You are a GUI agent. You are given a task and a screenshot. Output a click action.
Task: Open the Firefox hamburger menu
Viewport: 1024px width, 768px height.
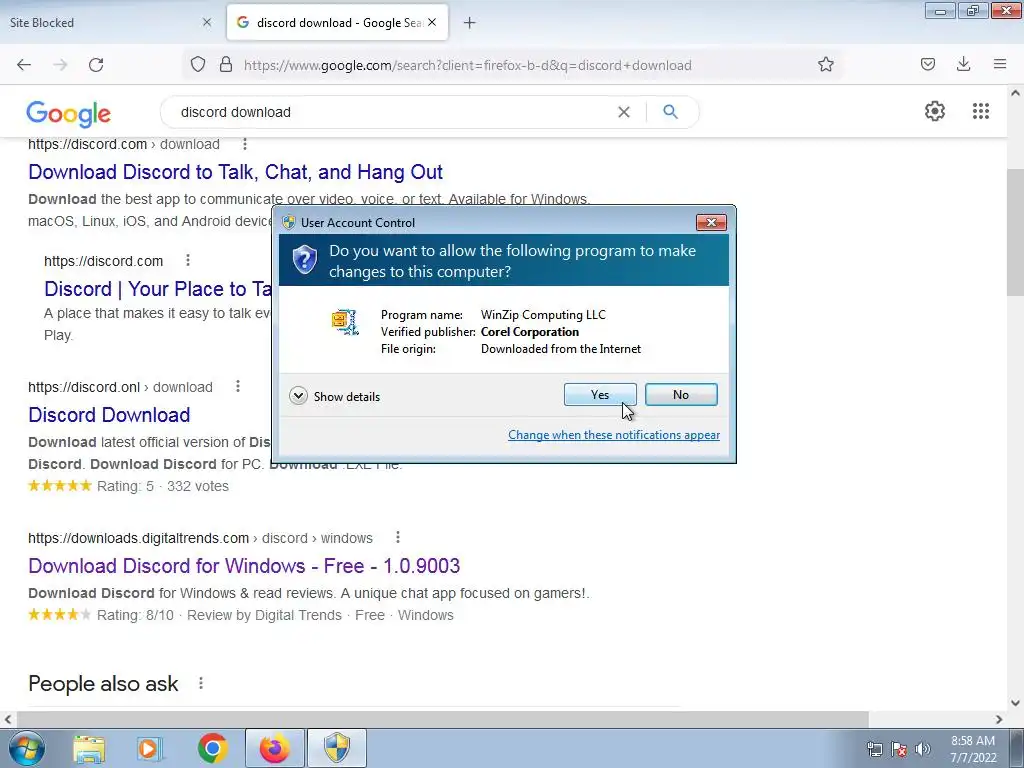[x=1000, y=64]
